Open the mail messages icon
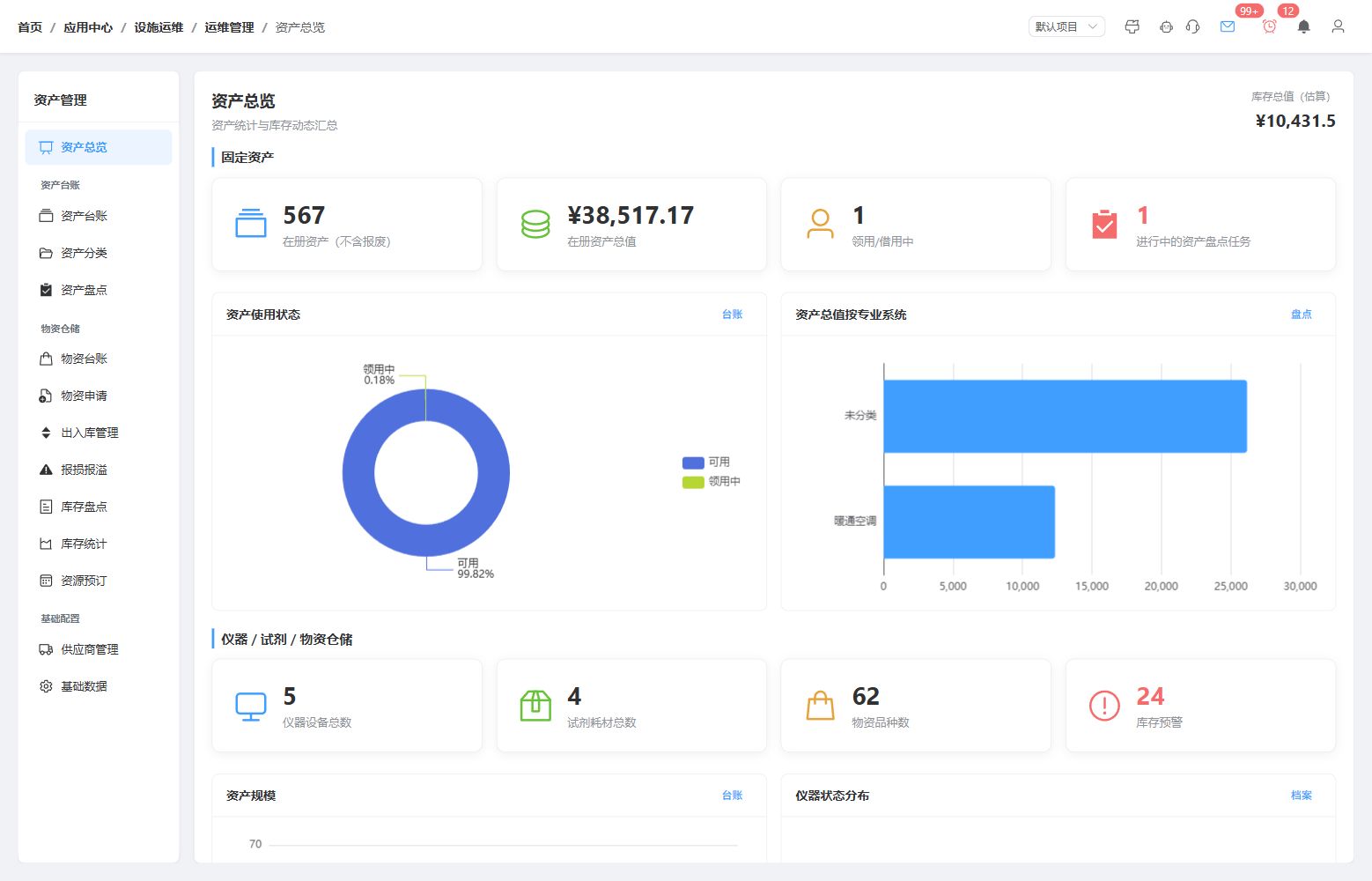The height and width of the screenshot is (881, 1372). coord(1228,26)
